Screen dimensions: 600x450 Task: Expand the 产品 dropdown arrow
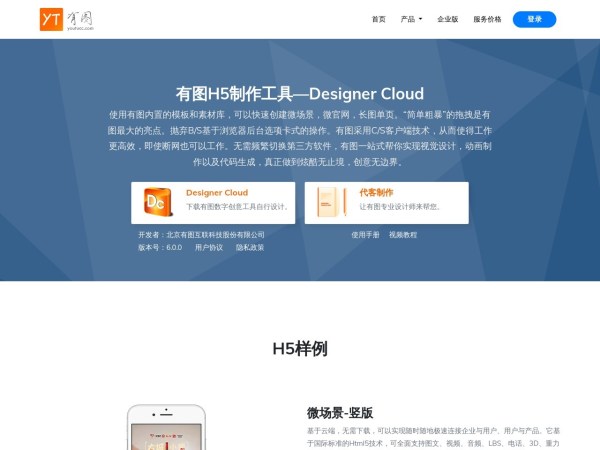[x=420, y=19]
